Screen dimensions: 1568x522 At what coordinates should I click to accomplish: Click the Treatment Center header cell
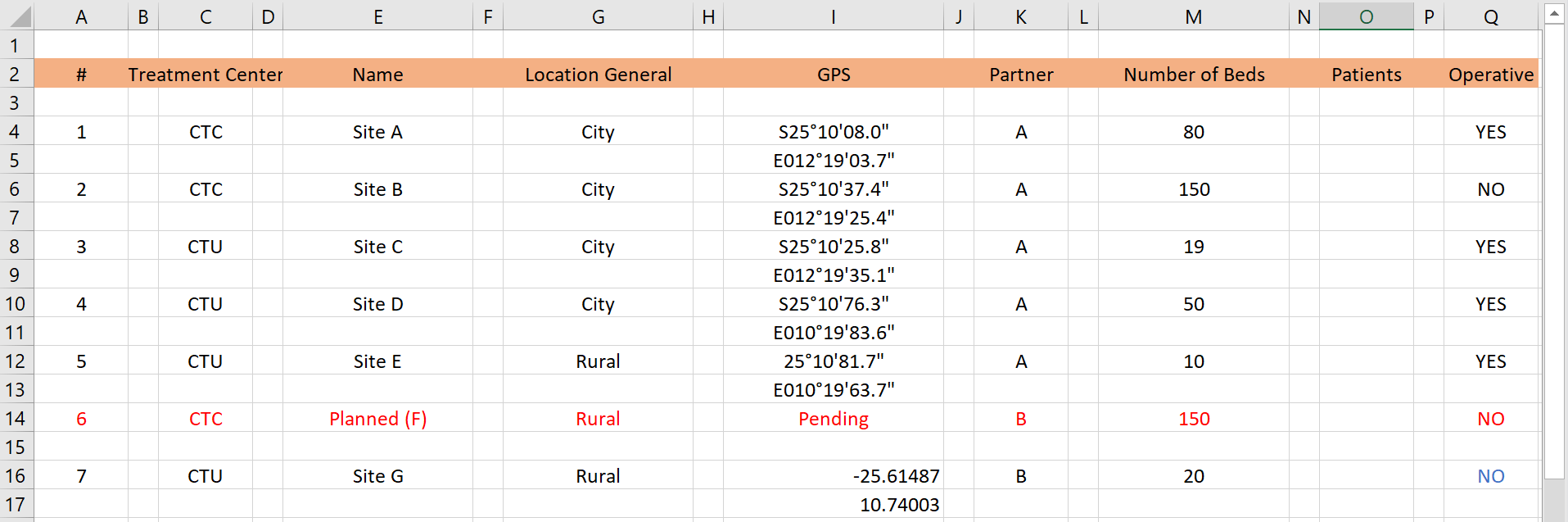(206, 75)
